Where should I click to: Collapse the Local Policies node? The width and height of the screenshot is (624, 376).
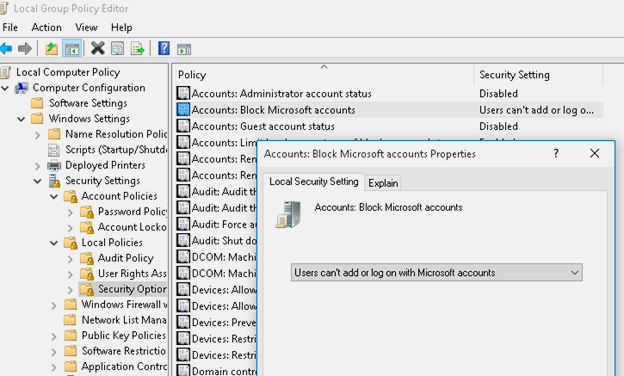(54, 243)
